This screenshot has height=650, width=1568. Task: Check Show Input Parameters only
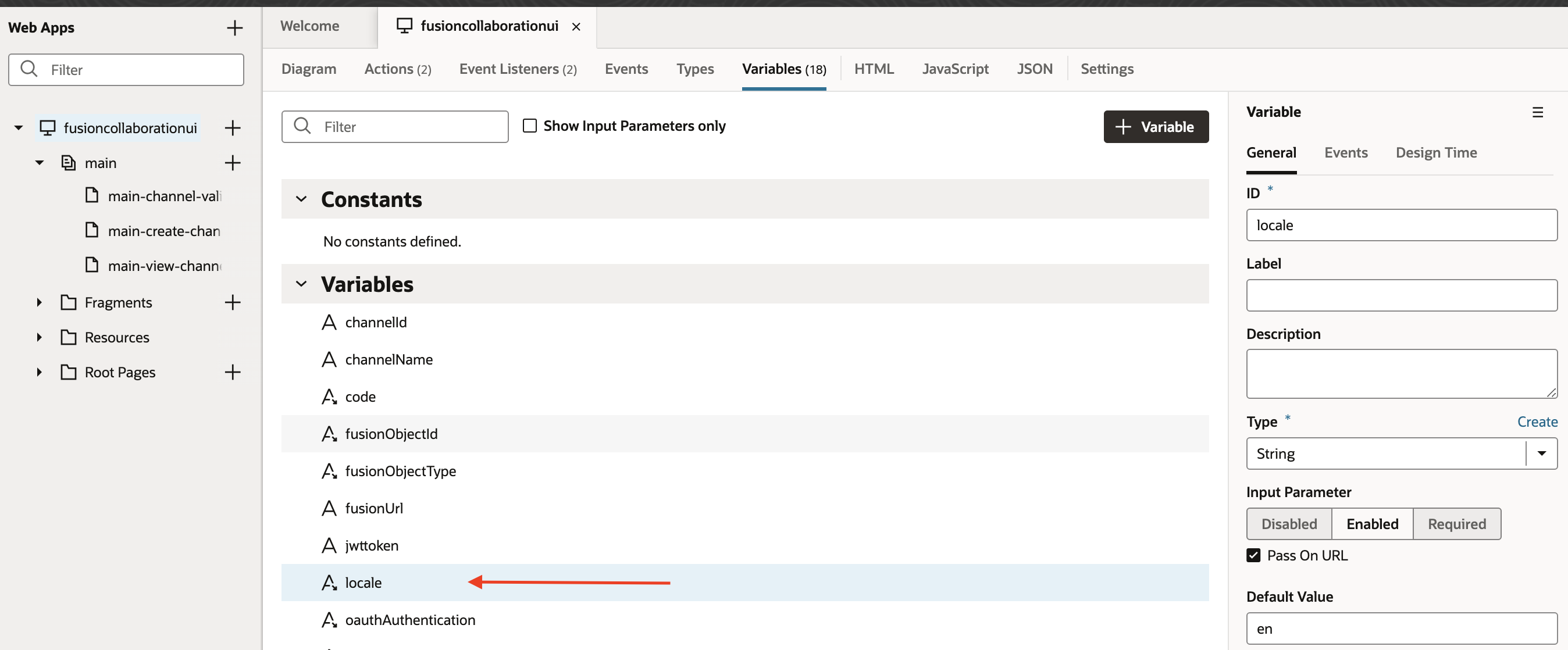coord(530,126)
